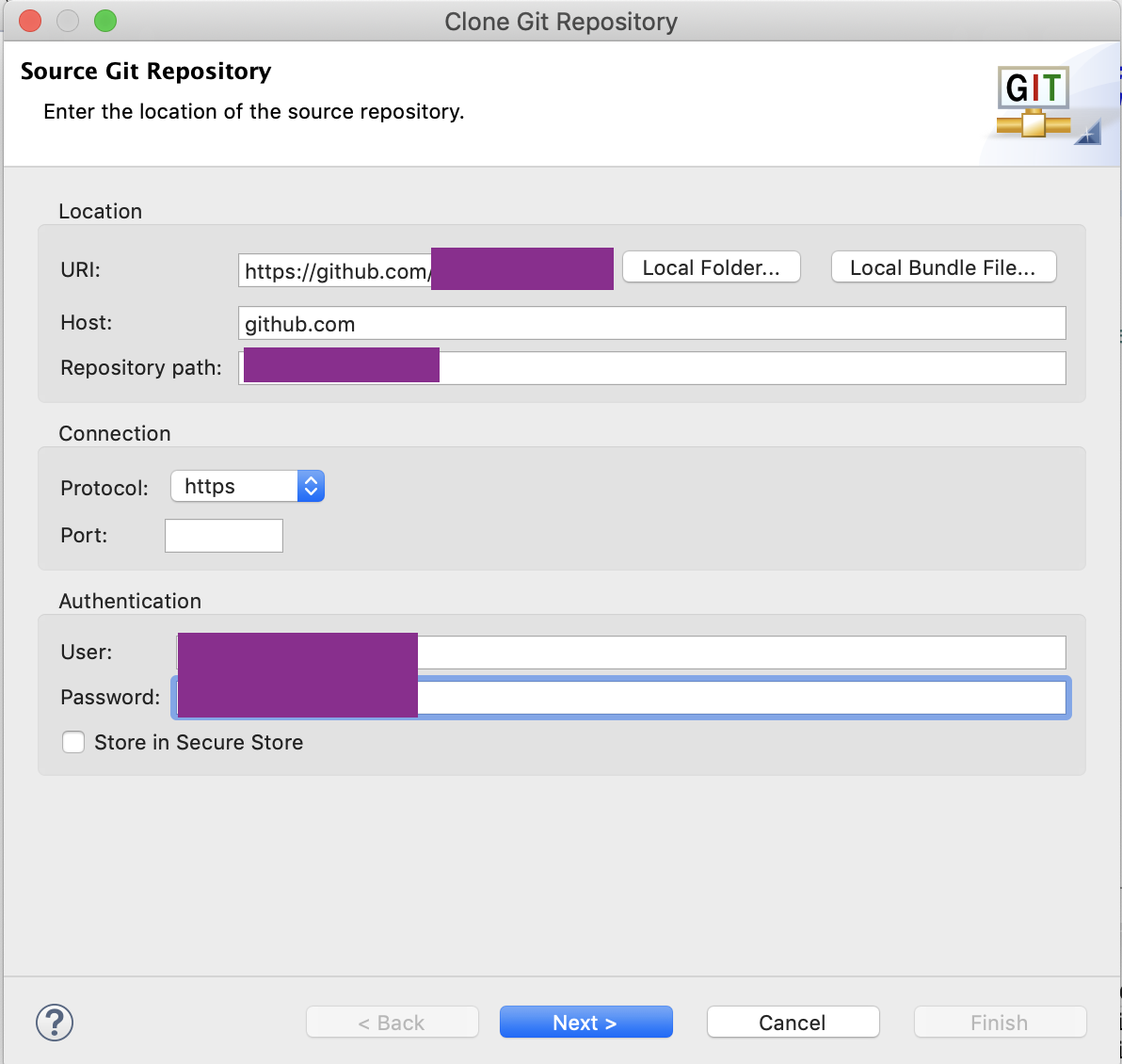Click the gray minimize window button
The height and width of the screenshot is (1064, 1122).
[x=68, y=21]
